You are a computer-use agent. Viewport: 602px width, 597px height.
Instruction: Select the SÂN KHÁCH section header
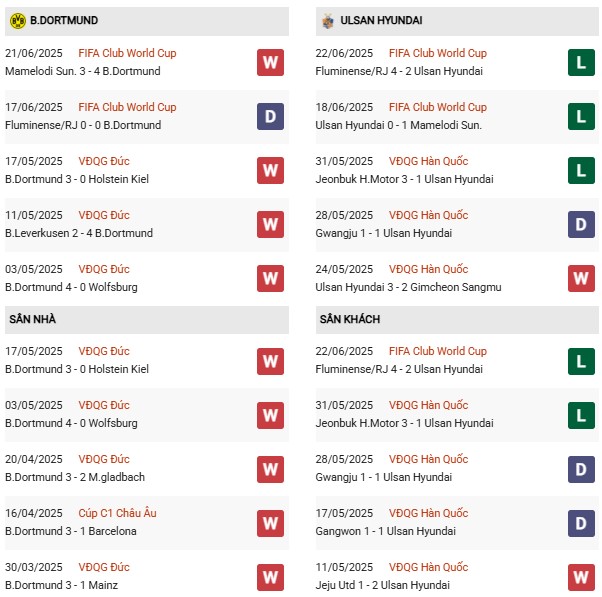pyautogui.click(x=349, y=319)
